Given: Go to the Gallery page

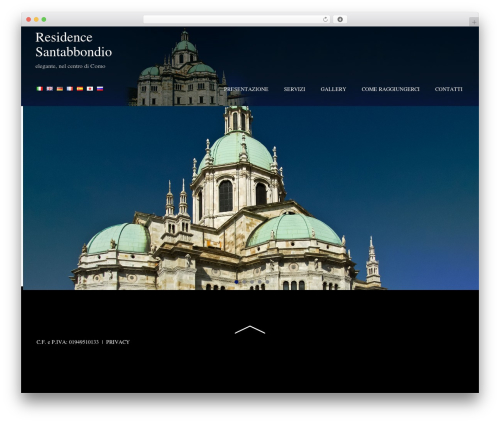Looking at the screenshot, I should 333,89.
